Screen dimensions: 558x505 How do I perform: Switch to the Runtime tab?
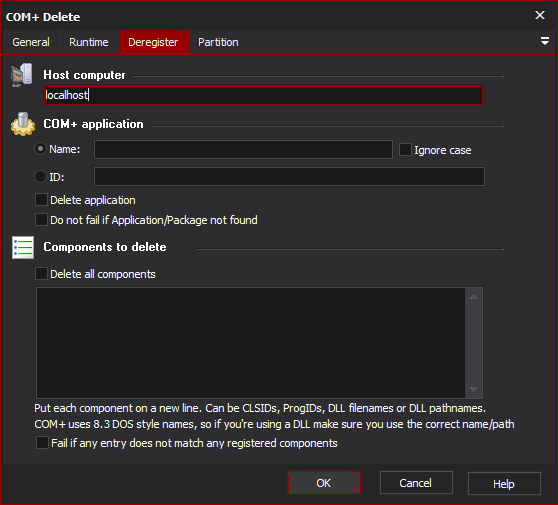click(x=89, y=42)
